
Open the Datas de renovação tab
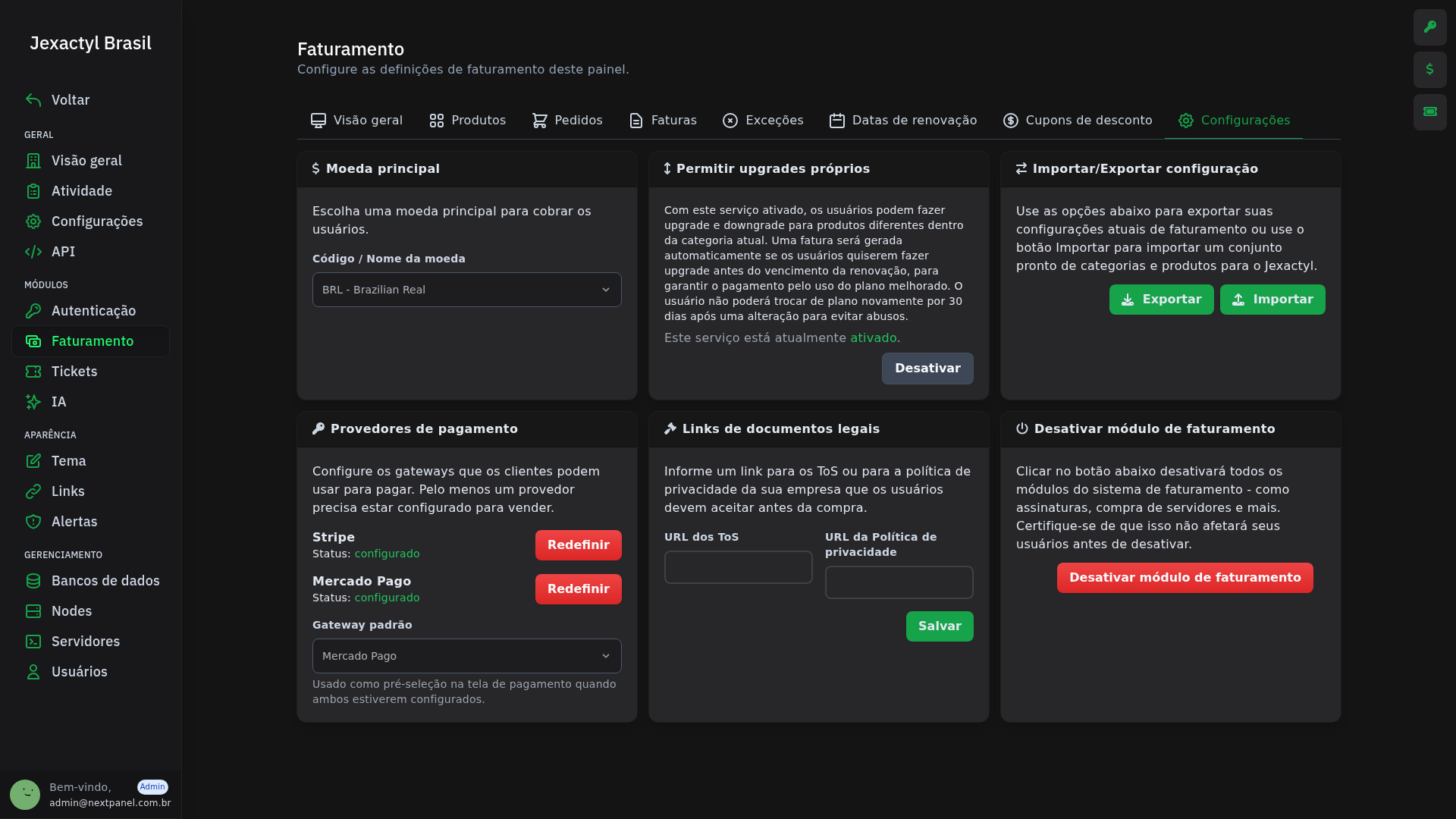click(903, 121)
